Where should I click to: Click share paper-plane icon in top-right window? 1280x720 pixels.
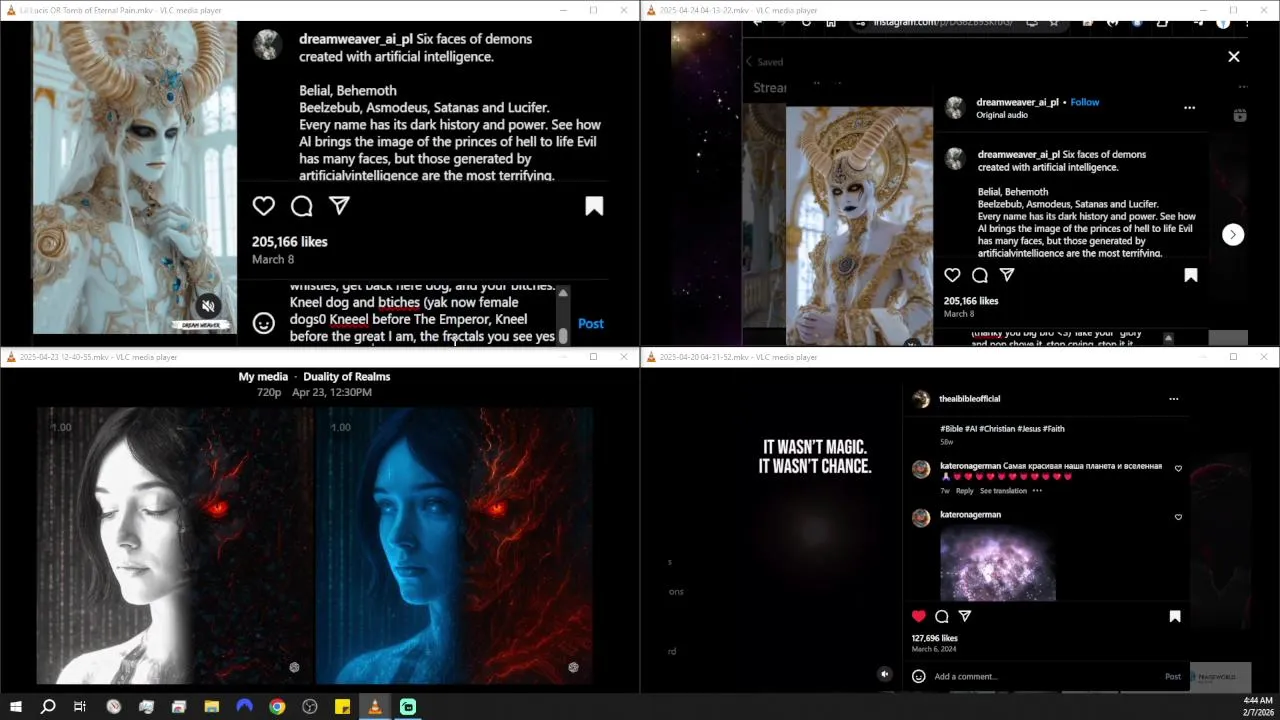pos(1007,275)
